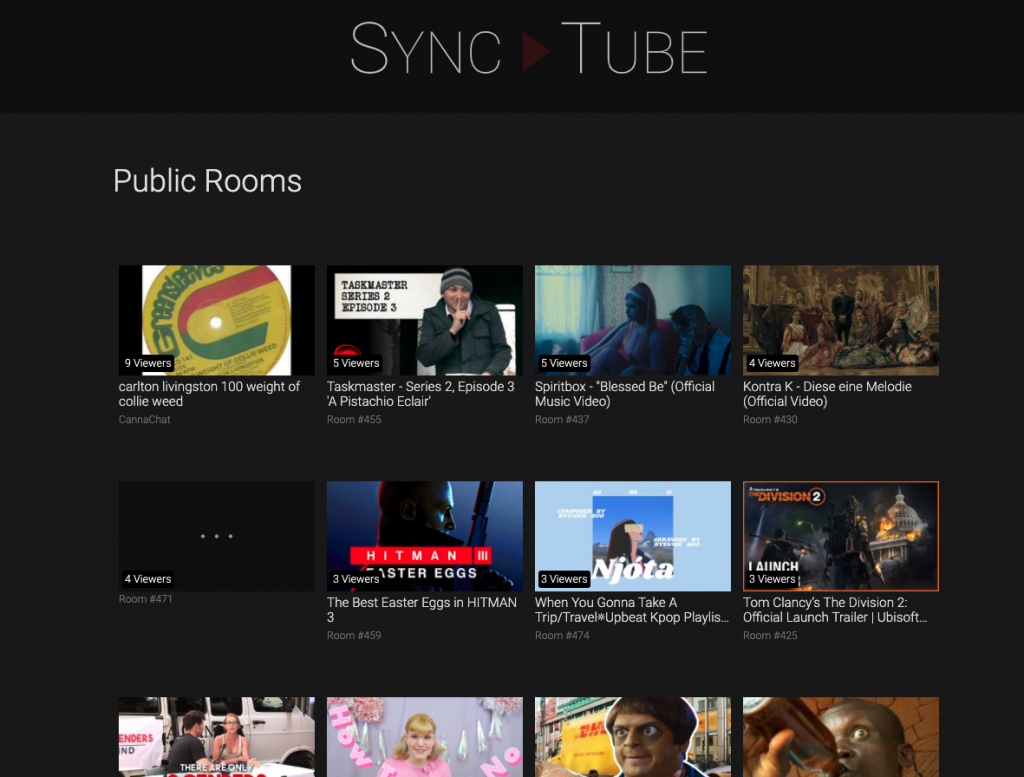This screenshot has width=1024, height=777.
Task: Click the 'Taskmaster - Series 2, Episode 3' title
Action: 421,394
